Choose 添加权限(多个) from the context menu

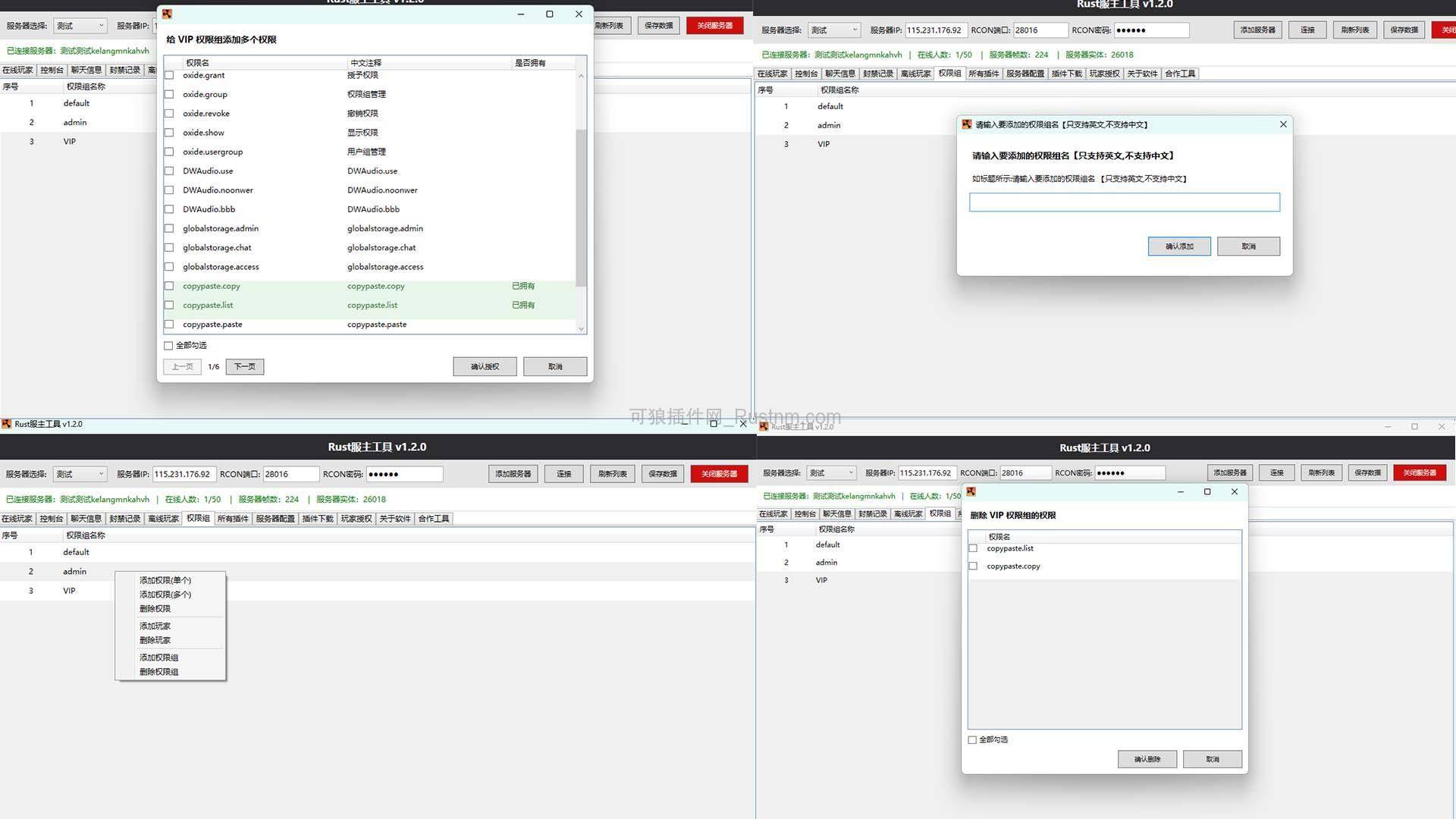[x=164, y=594]
